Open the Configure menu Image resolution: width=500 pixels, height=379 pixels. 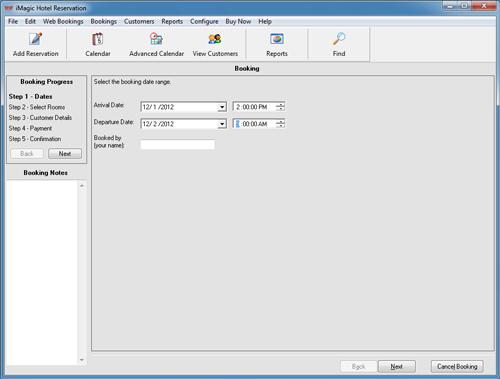pyautogui.click(x=204, y=21)
